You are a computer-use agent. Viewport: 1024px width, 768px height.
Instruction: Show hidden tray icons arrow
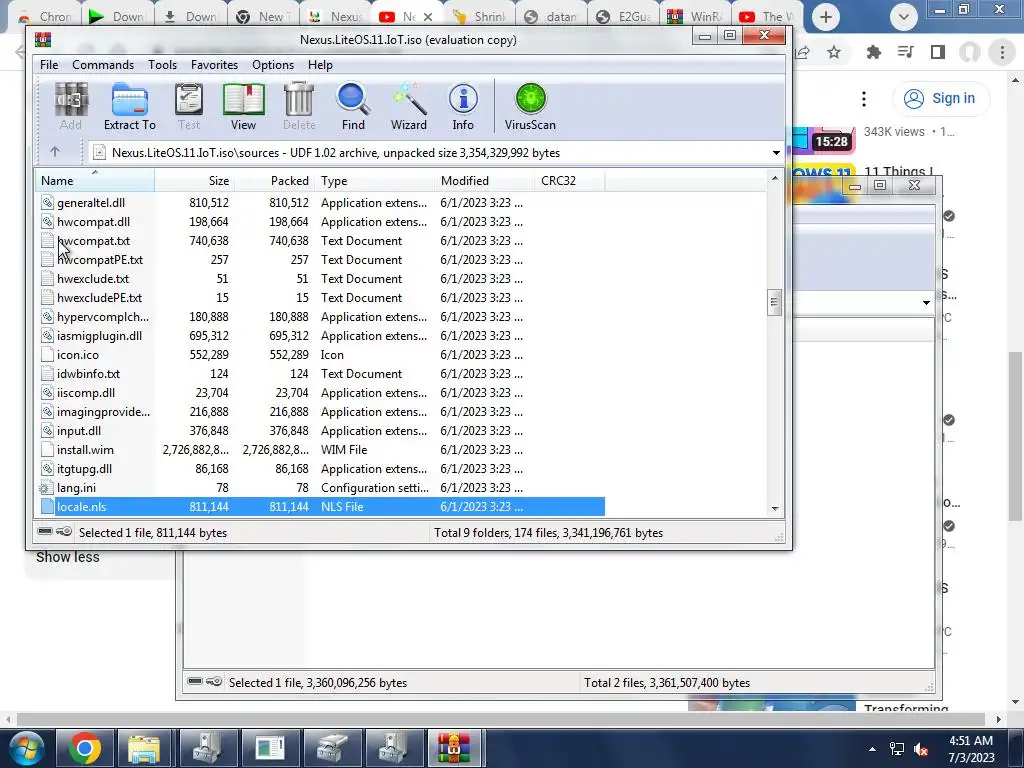[872, 749]
